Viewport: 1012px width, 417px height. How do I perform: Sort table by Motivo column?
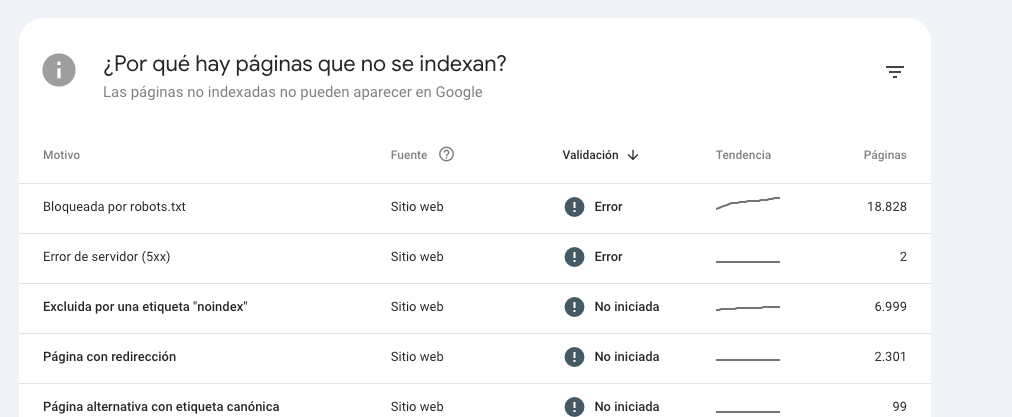(x=61, y=155)
